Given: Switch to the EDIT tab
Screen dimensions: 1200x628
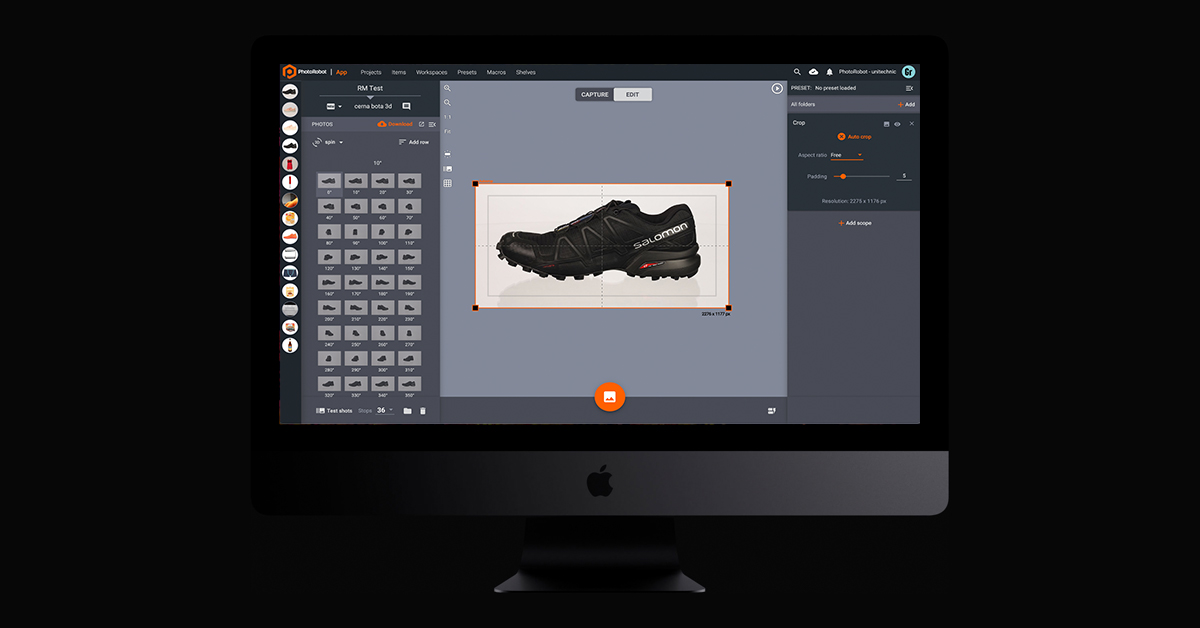Looking at the screenshot, I should click(x=634, y=93).
